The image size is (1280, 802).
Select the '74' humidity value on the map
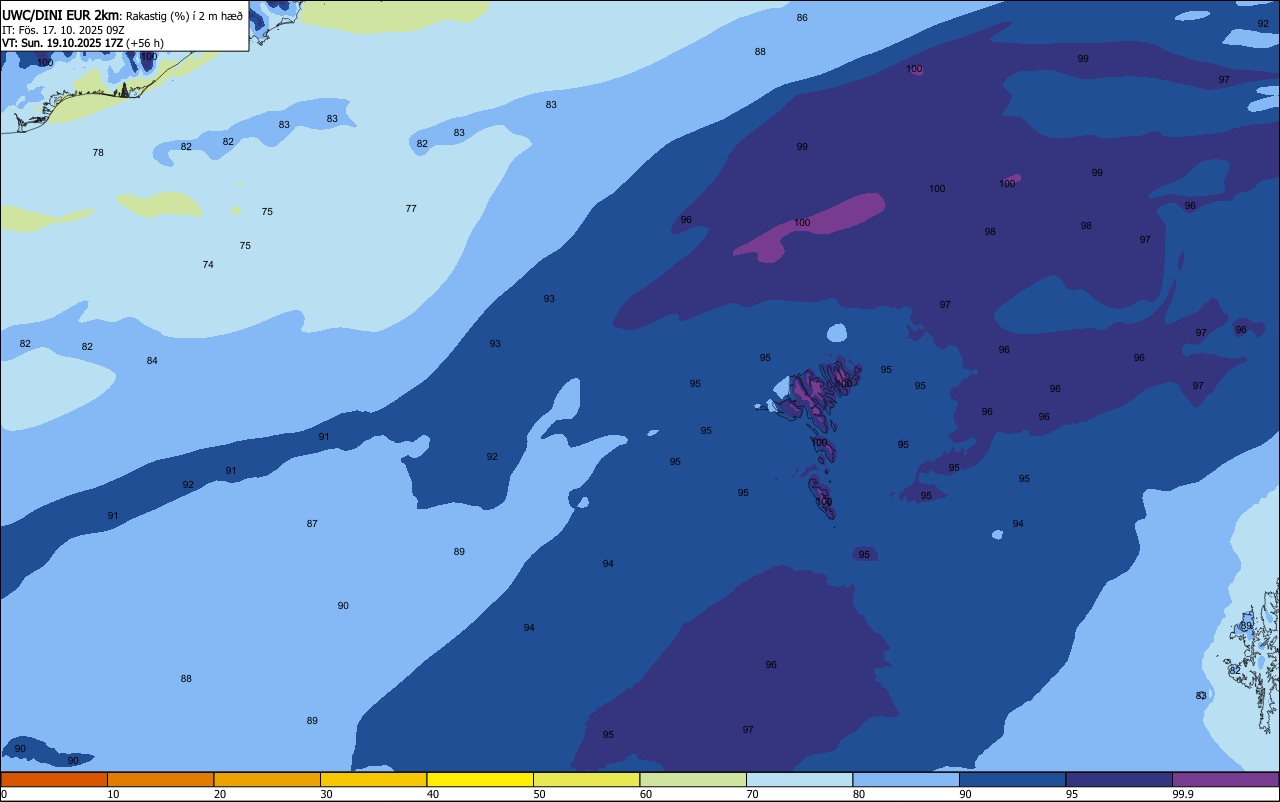click(x=208, y=265)
